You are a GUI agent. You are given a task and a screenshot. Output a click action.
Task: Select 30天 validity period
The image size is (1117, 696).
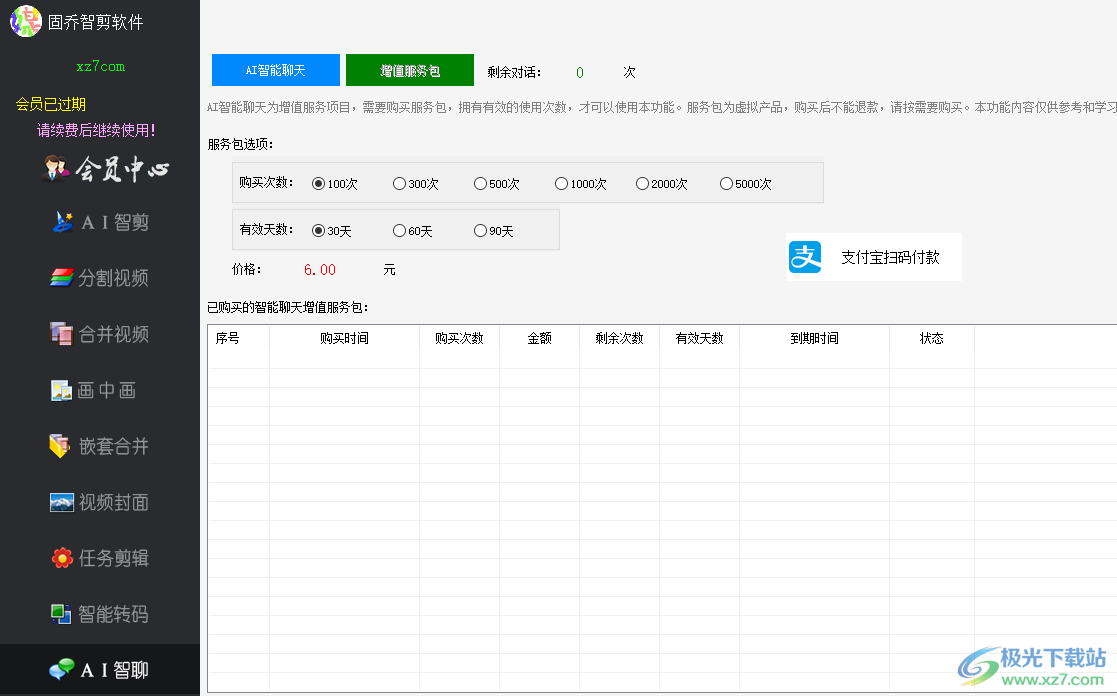pyautogui.click(x=332, y=231)
